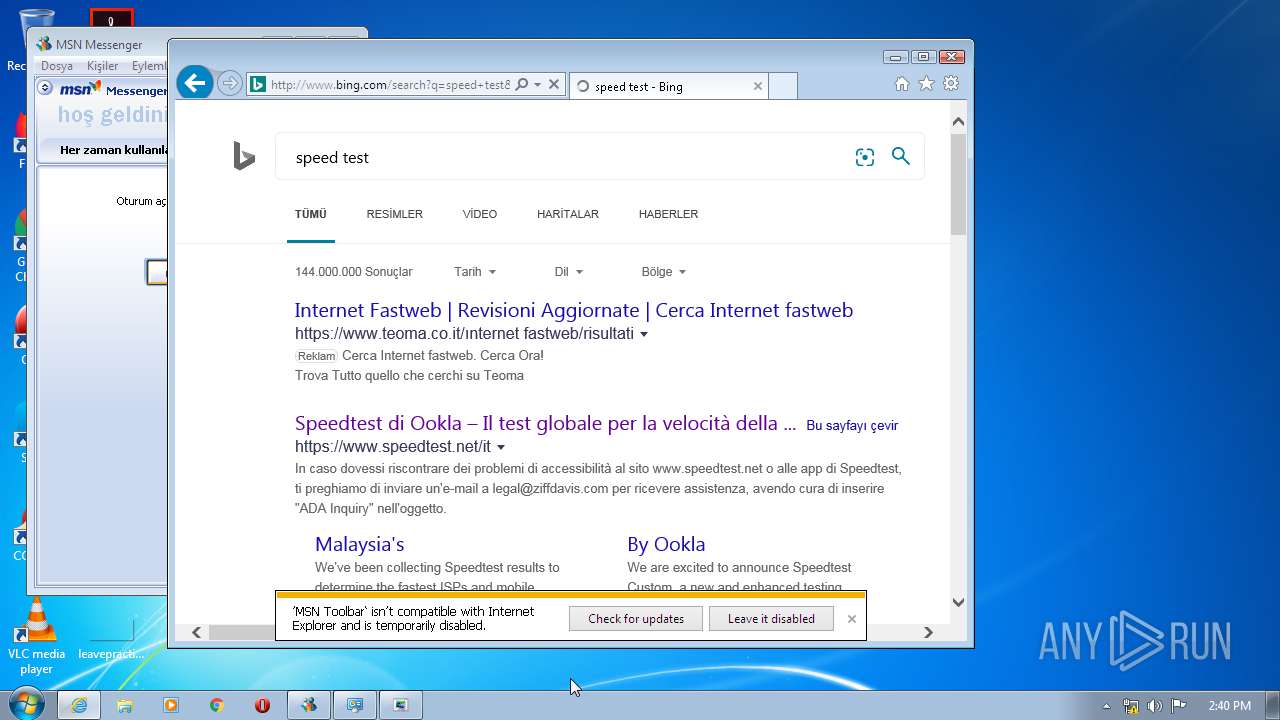1280x720 pixels.
Task: Click the vertical scrollbar thumb
Action: point(958,184)
